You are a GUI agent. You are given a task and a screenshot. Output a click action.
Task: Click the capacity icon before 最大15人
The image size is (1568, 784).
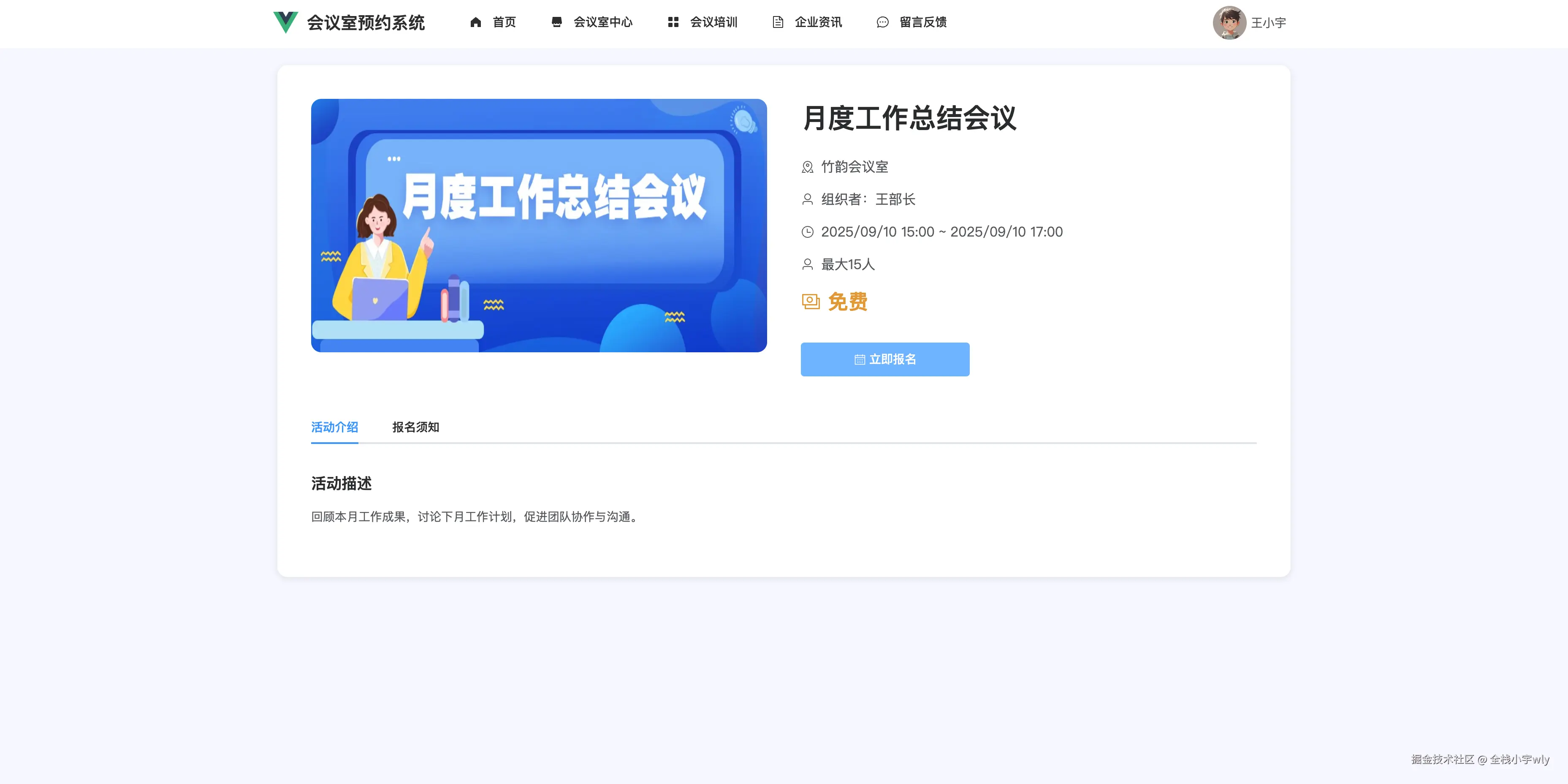click(808, 264)
